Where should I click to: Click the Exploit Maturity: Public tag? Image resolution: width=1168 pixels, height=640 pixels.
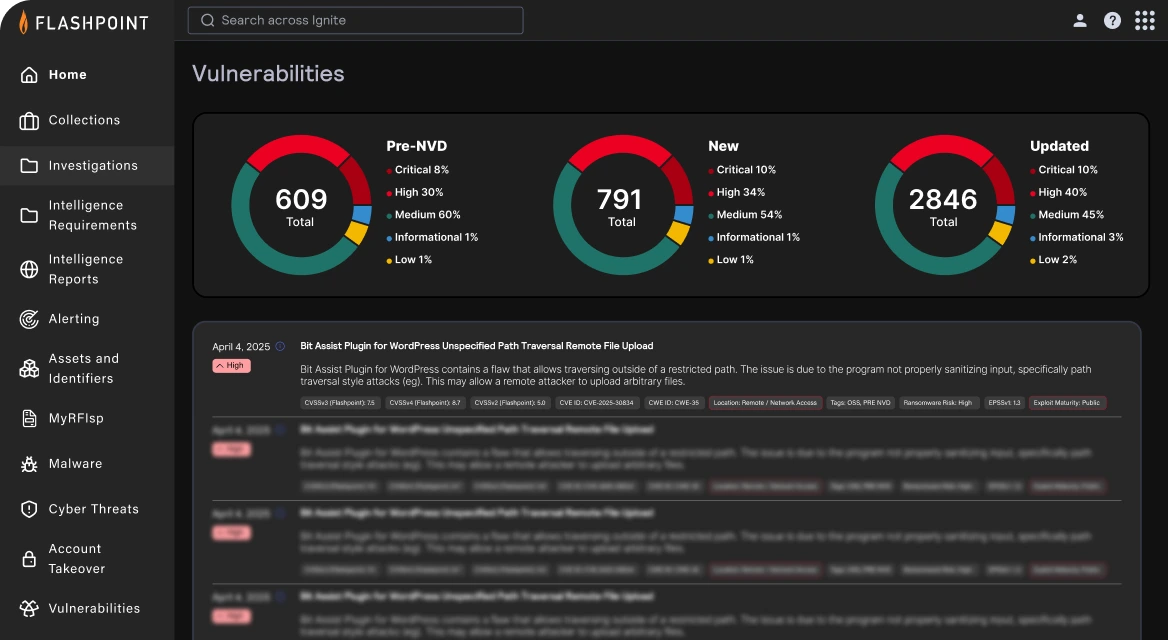pos(1067,403)
